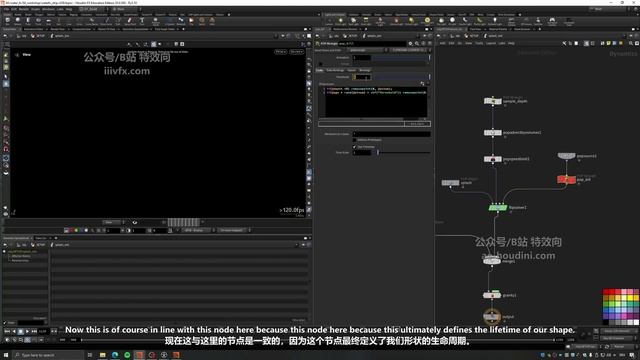Select the Torus shelf tool

point(38,21)
